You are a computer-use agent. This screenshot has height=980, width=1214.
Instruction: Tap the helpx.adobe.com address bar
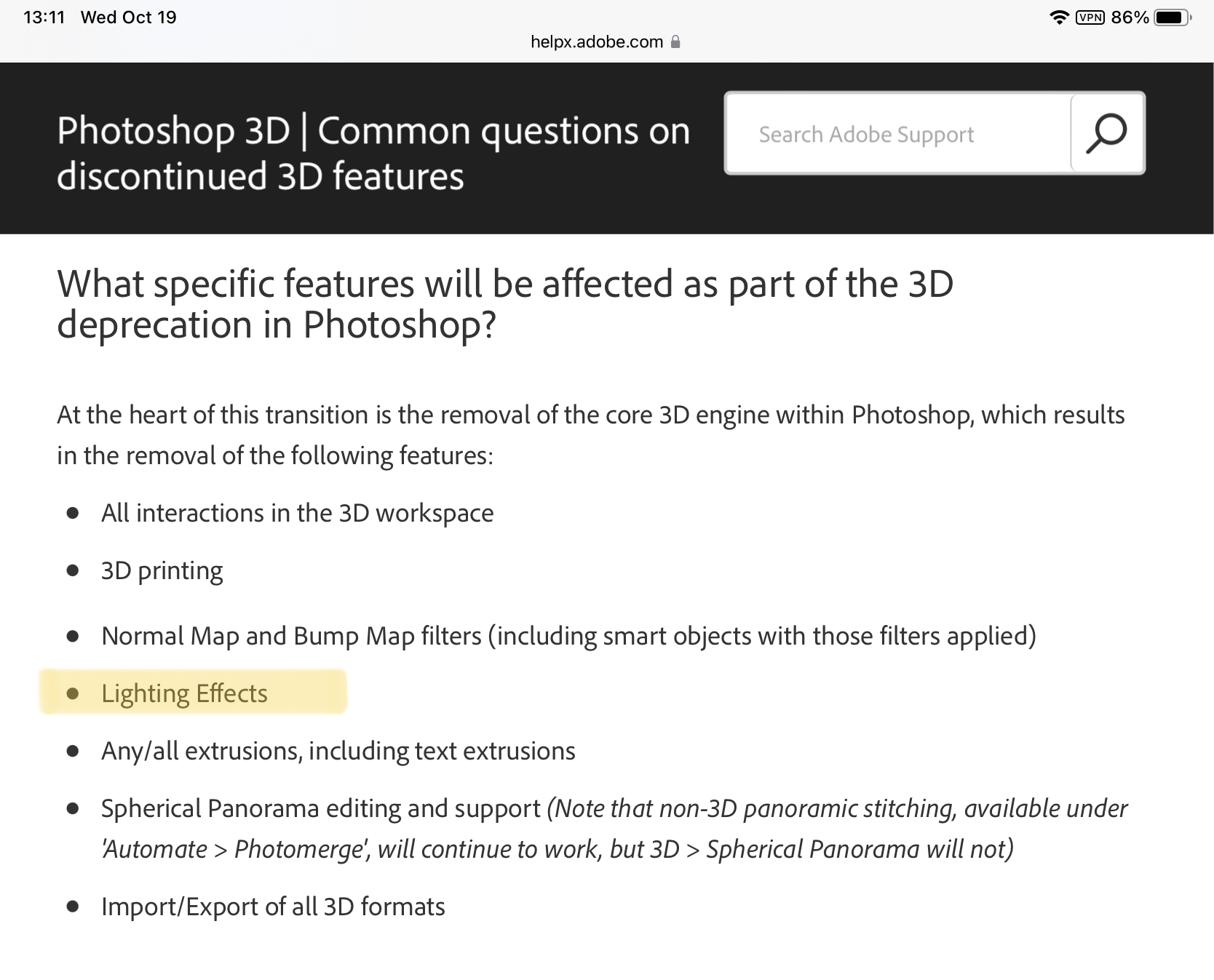point(595,42)
